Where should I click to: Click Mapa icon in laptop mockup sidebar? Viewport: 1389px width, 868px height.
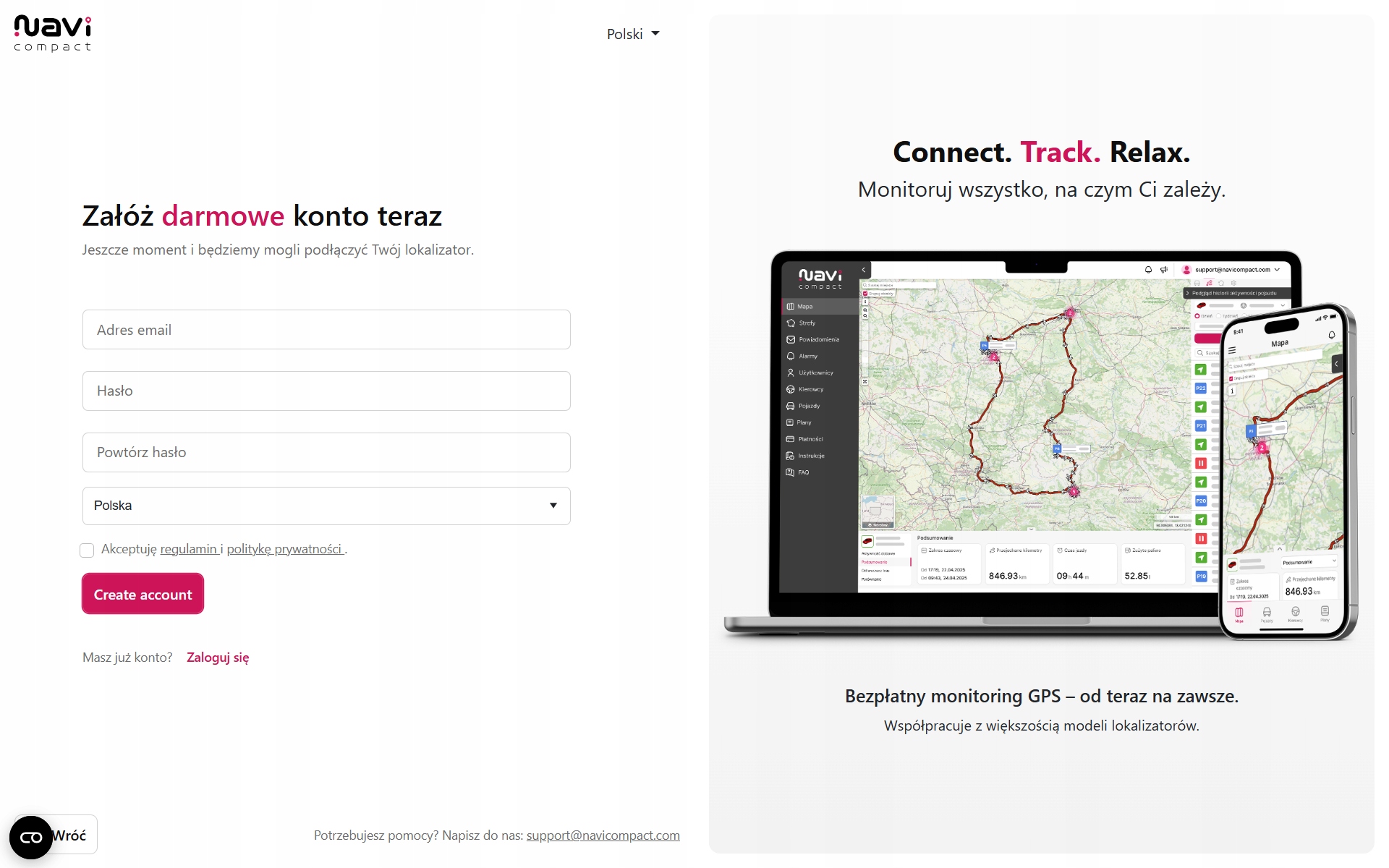[791, 307]
